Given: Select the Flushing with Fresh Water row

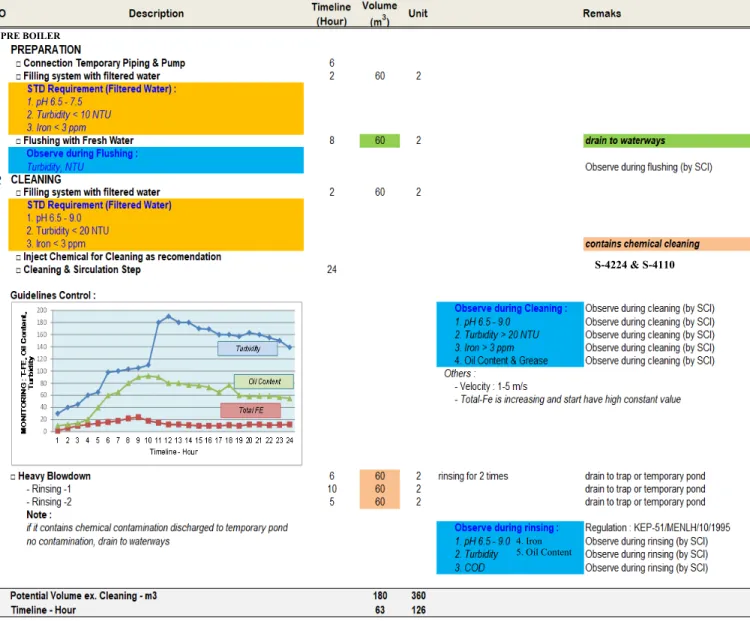Looking at the screenshot, I should [78, 141].
